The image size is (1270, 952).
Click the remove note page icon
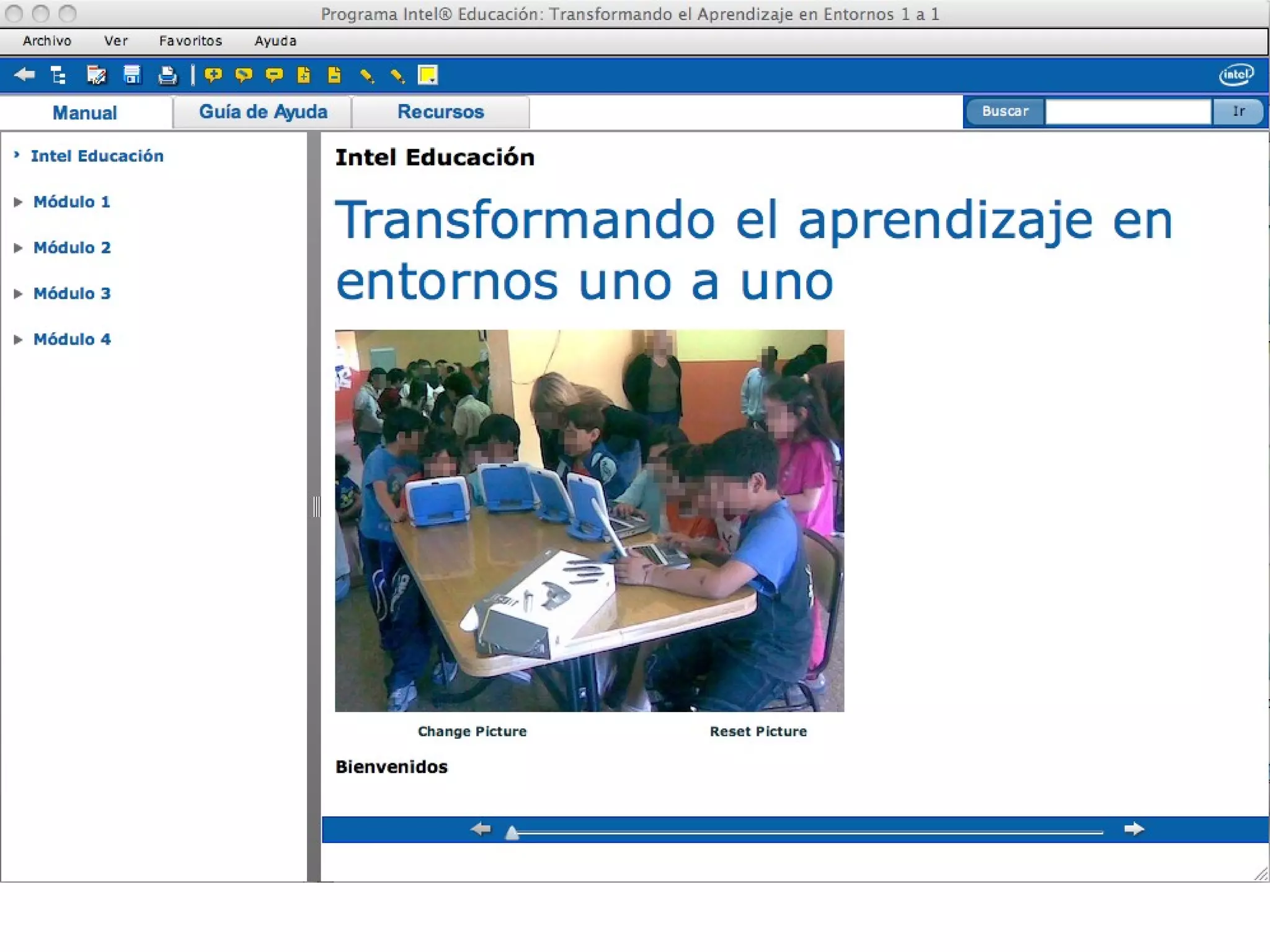pyautogui.click(x=334, y=75)
